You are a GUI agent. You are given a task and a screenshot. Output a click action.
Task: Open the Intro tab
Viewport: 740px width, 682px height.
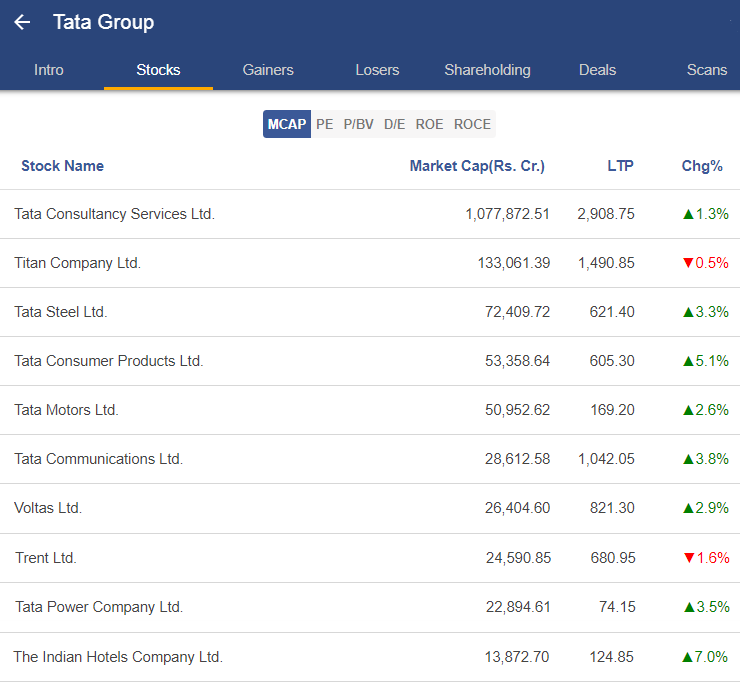(x=49, y=70)
